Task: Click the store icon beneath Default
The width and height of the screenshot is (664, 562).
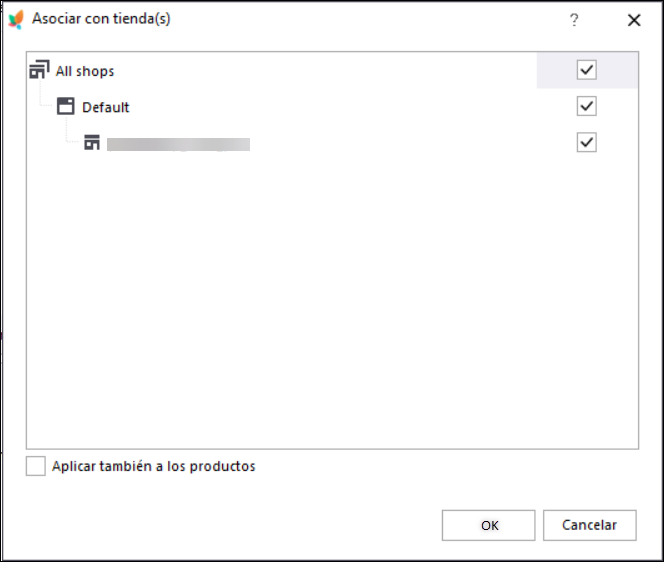Action: pos(92,142)
